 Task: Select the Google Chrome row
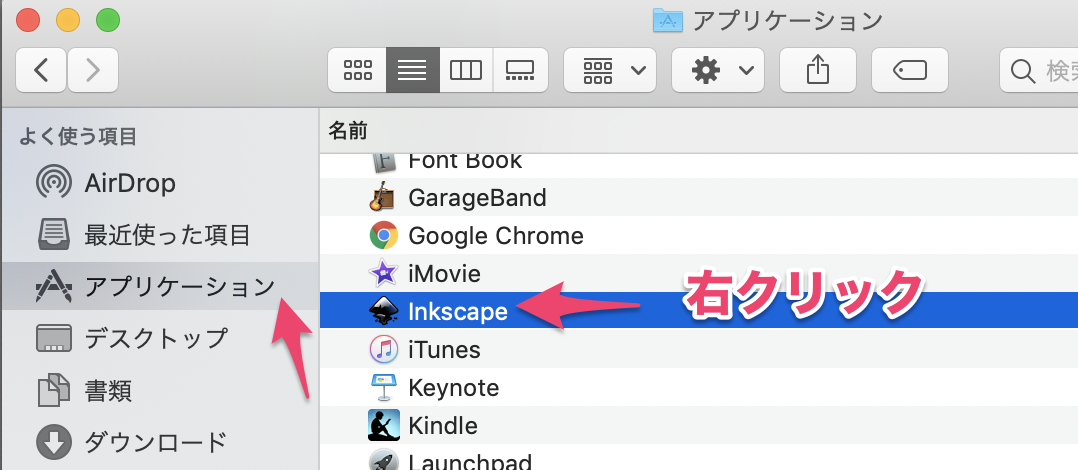point(699,236)
